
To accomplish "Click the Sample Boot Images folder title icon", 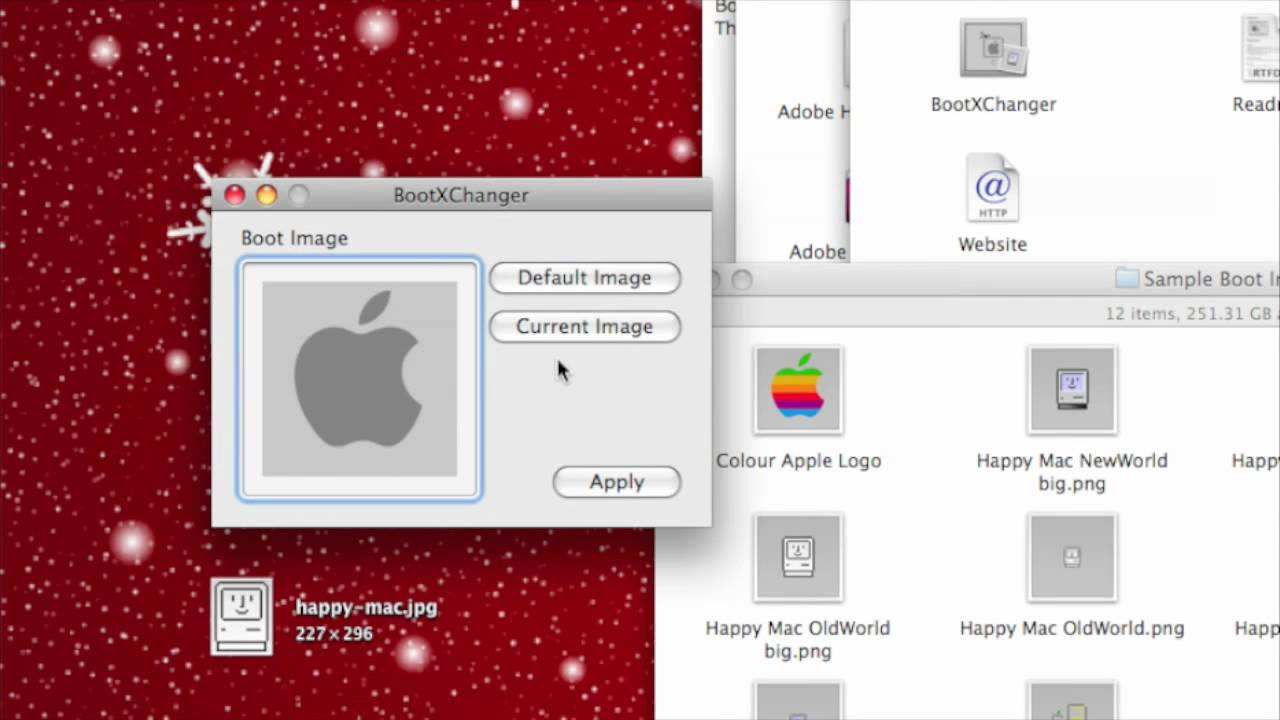I will [x=1127, y=279].
